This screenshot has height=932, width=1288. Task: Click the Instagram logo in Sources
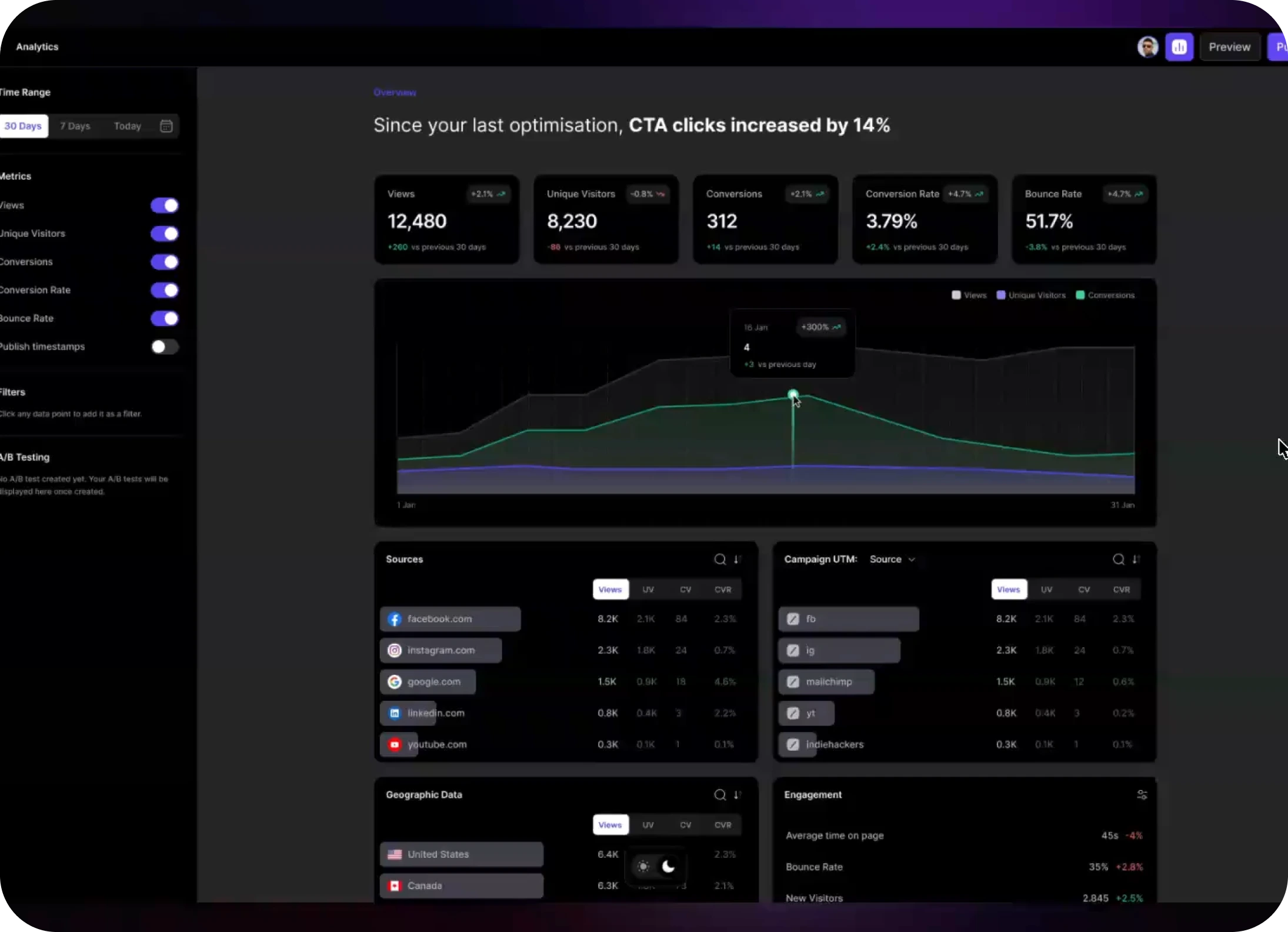click(x=395, y=650)
